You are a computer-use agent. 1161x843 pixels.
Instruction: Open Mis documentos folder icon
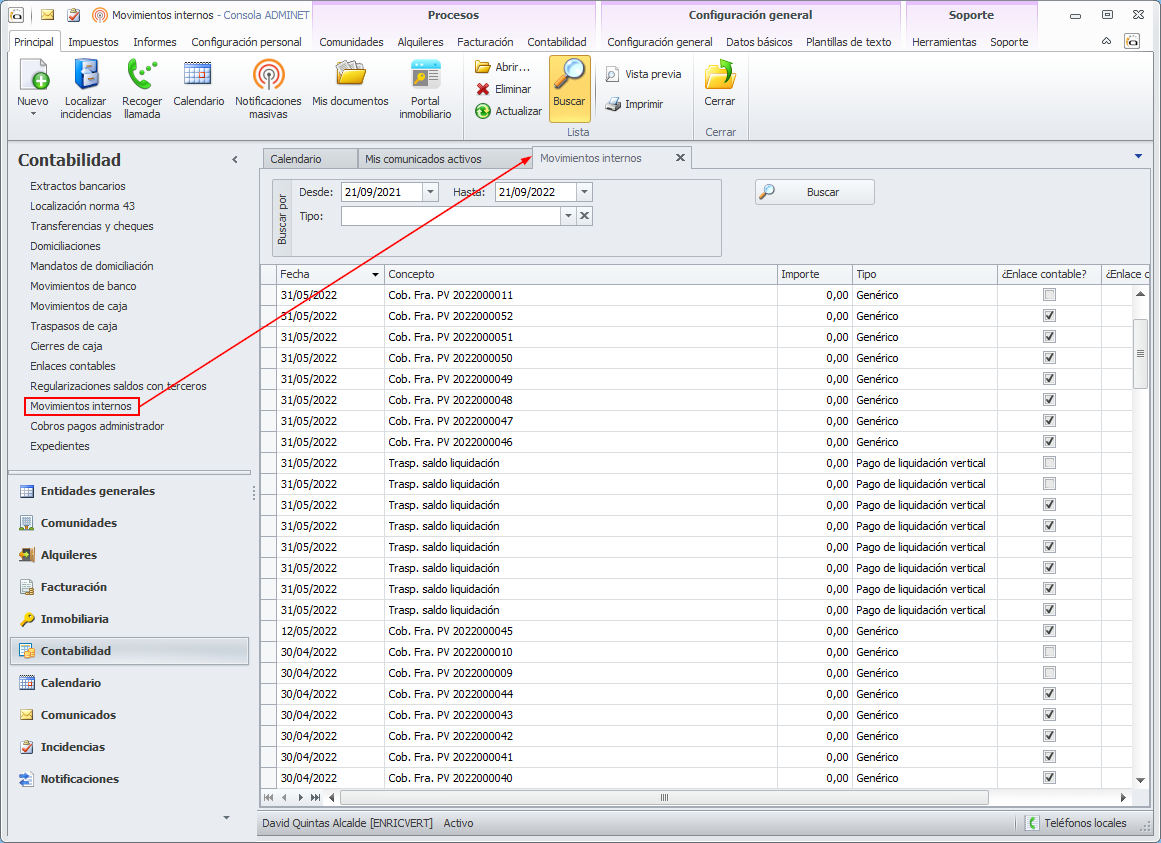point(350,75)
